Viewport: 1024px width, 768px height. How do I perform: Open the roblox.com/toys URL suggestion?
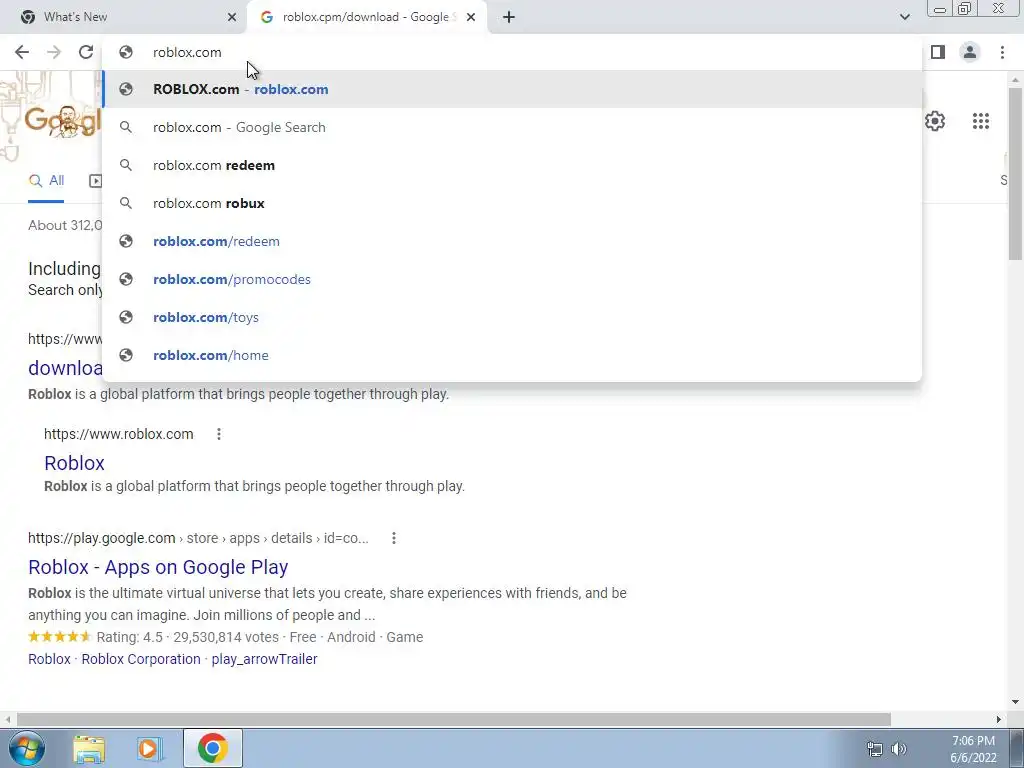coord(512,317)
